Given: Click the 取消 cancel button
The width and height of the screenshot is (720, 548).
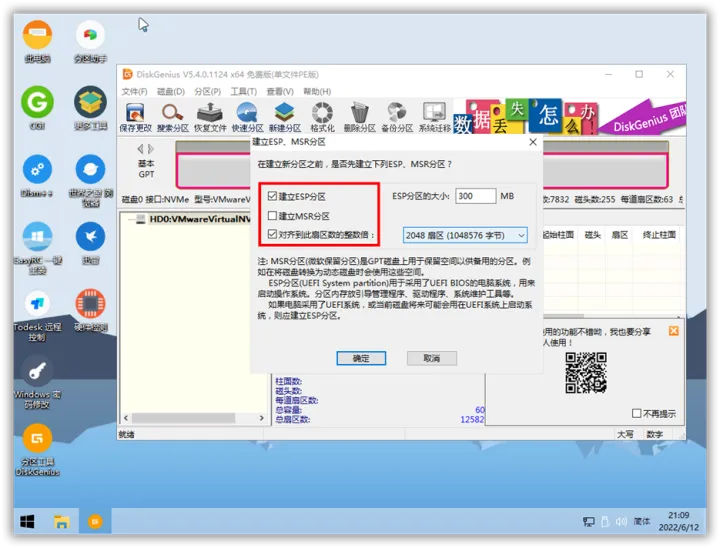Looking at the screenshot, I should [432, 358].
